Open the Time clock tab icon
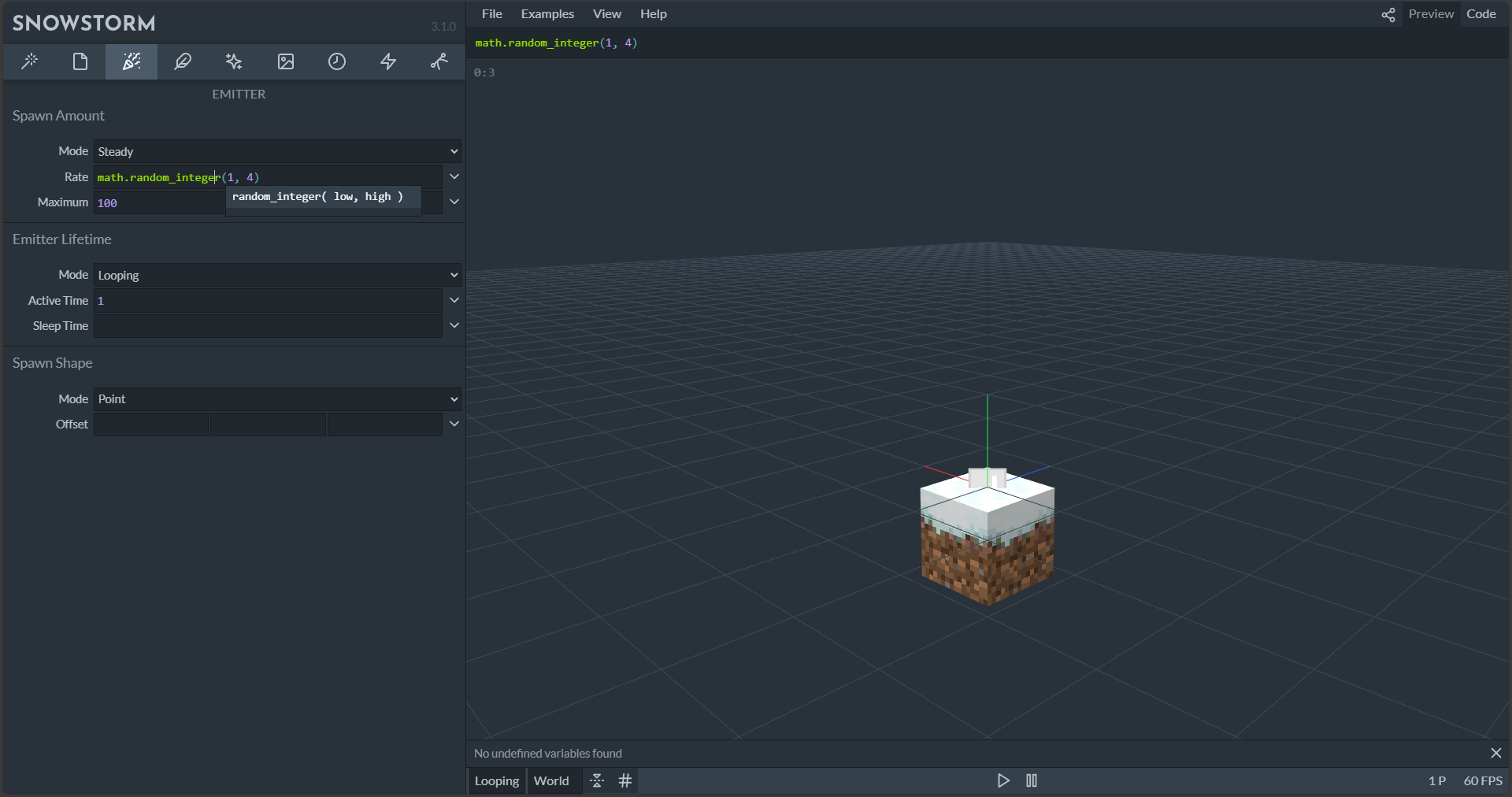 click(x=337, y=61)
